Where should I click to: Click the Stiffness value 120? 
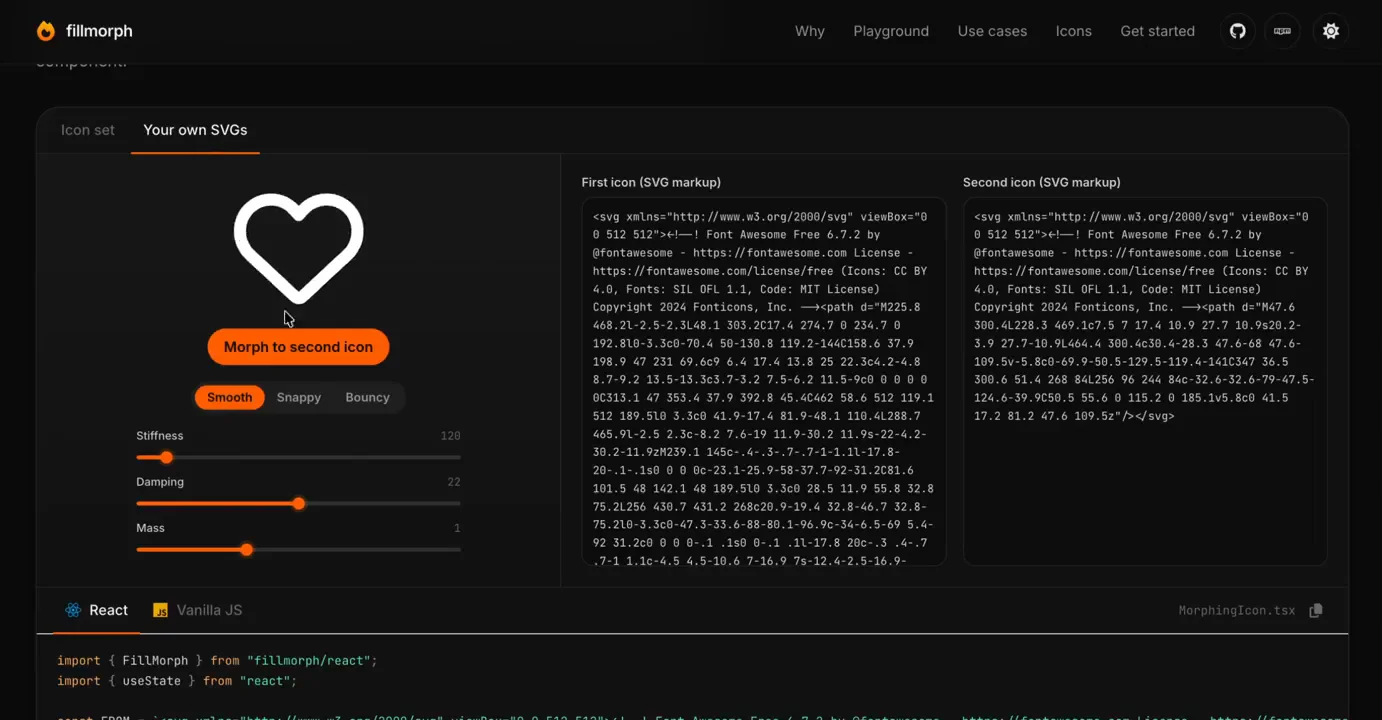coord(450,436)
